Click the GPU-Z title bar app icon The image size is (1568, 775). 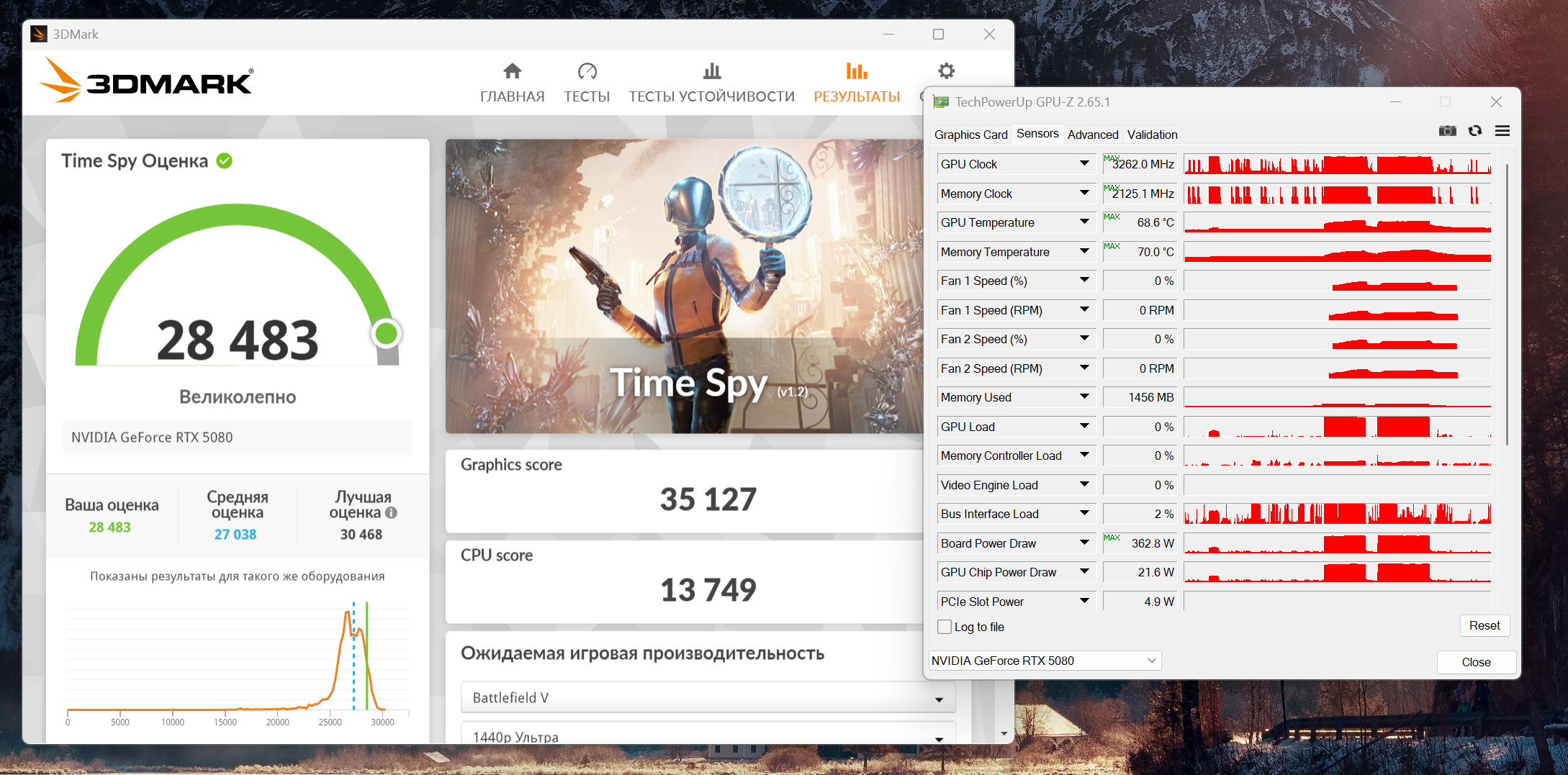[x=941, y=102]
